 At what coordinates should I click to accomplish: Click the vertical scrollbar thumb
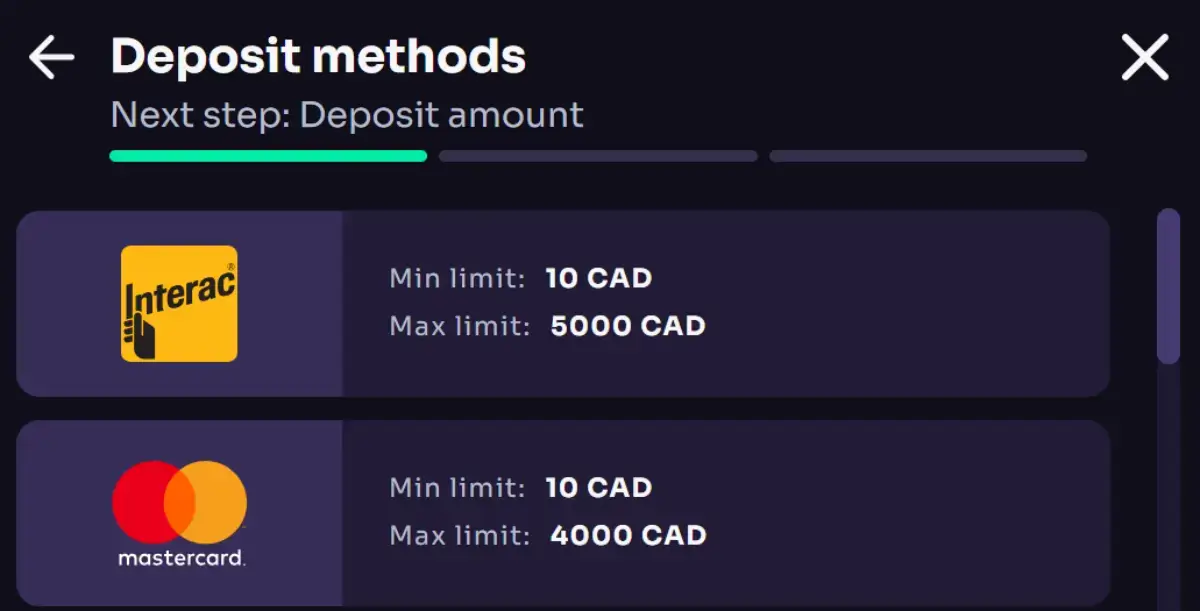(x=1168, y=285)
